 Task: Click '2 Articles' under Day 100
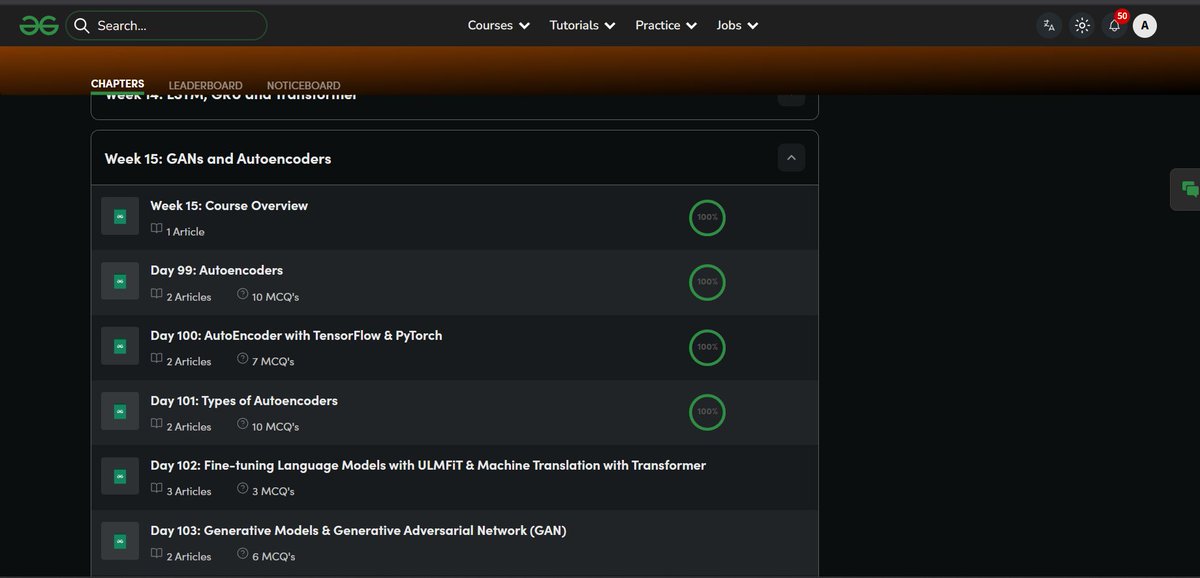pos(188,362)
